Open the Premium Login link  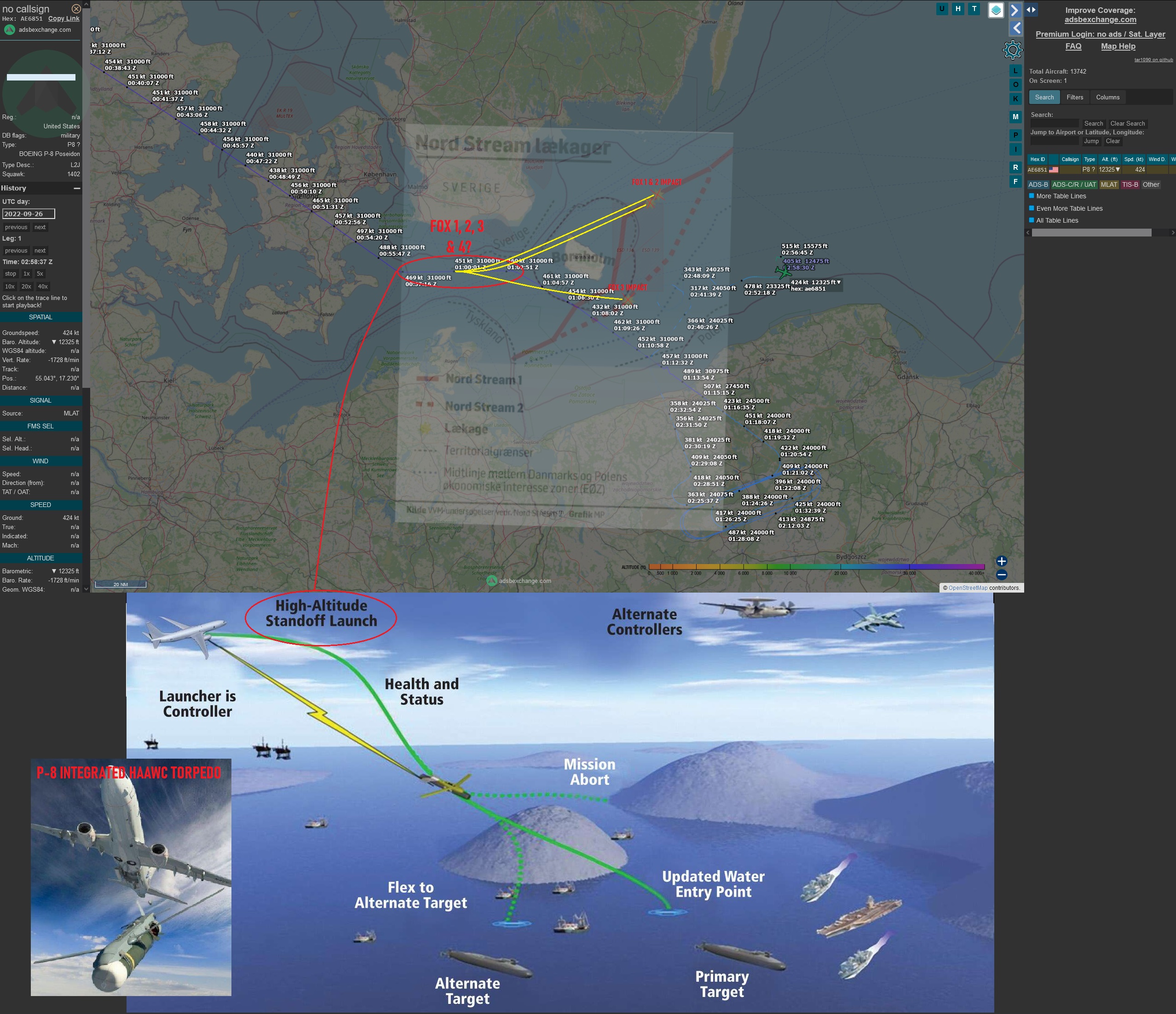point(1101,34)
